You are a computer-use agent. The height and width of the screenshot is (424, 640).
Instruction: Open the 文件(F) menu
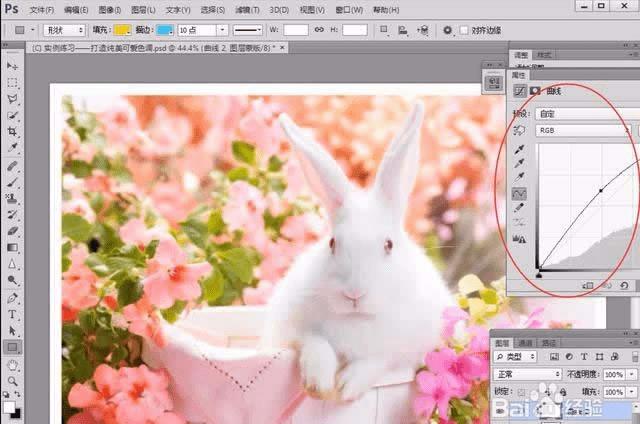(41, 9)
